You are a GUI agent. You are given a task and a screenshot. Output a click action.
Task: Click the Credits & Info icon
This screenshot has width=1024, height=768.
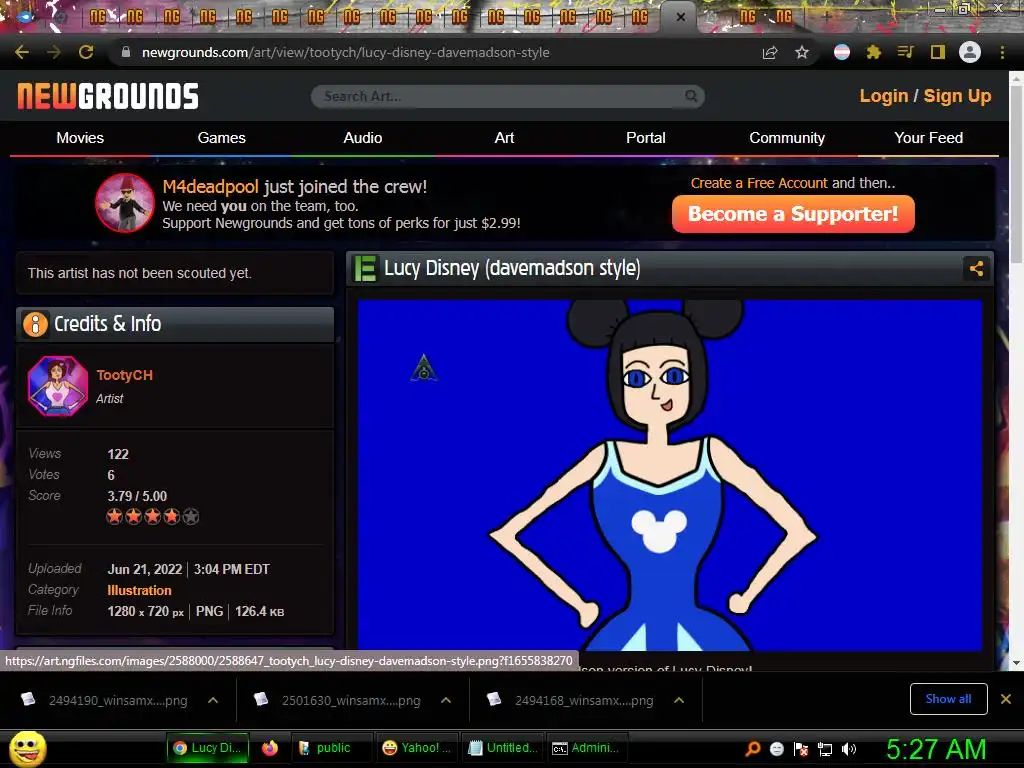pos(35,324)
